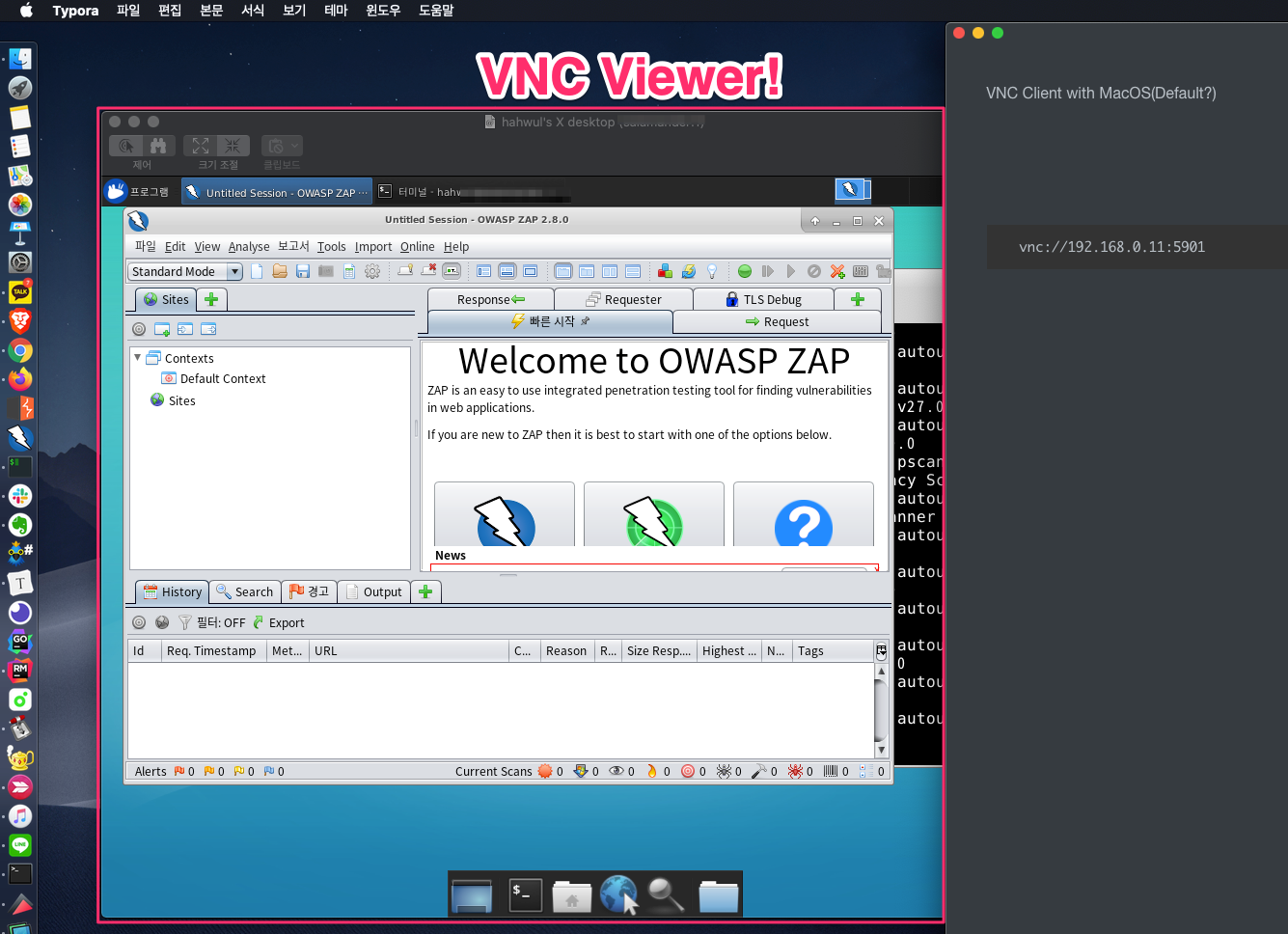This screenshot has height=934, width=1288.
Task: Click URL column header in History table
Action: (x=409, y=650)
